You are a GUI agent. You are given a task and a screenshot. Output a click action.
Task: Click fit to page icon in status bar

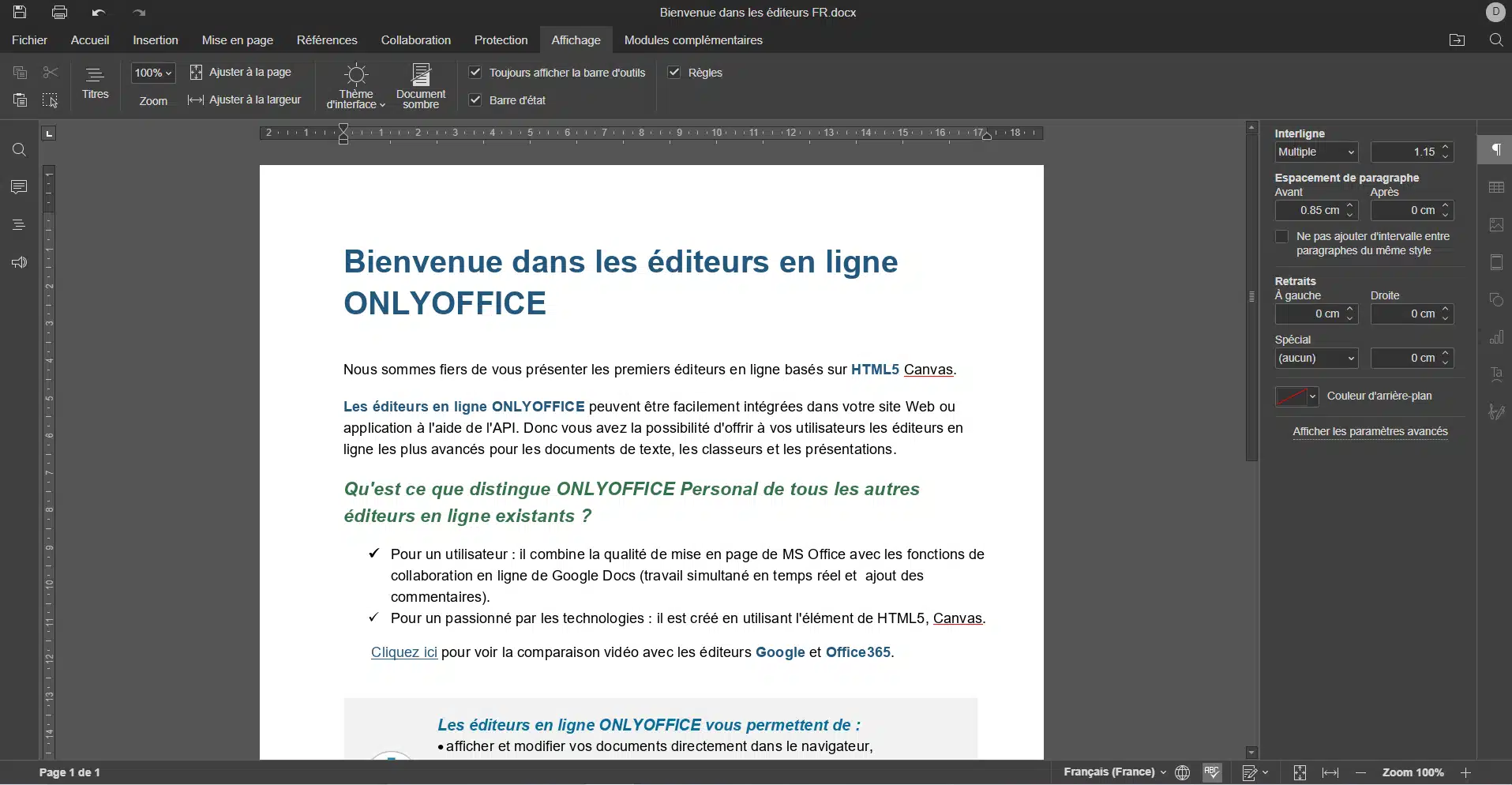pyautogui.click(x=1300, y=773)
